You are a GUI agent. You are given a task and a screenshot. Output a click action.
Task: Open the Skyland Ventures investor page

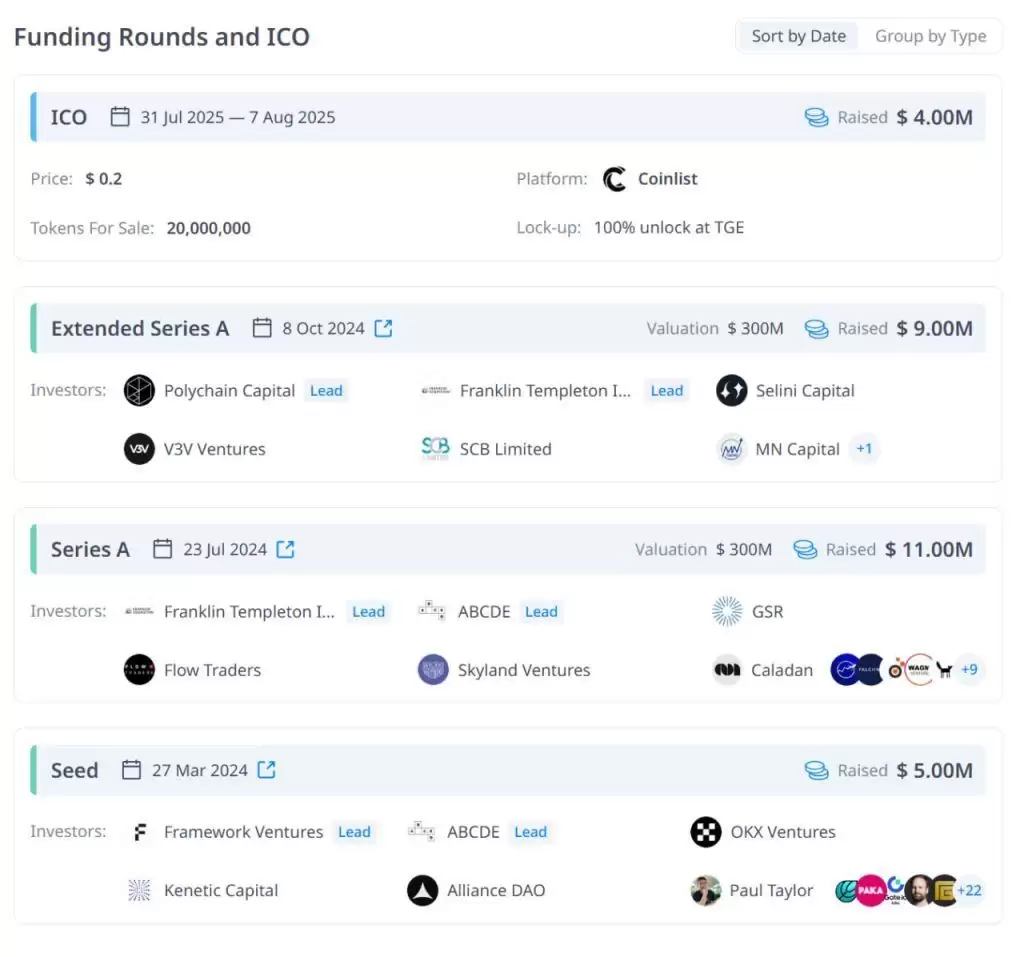[523, 670]
